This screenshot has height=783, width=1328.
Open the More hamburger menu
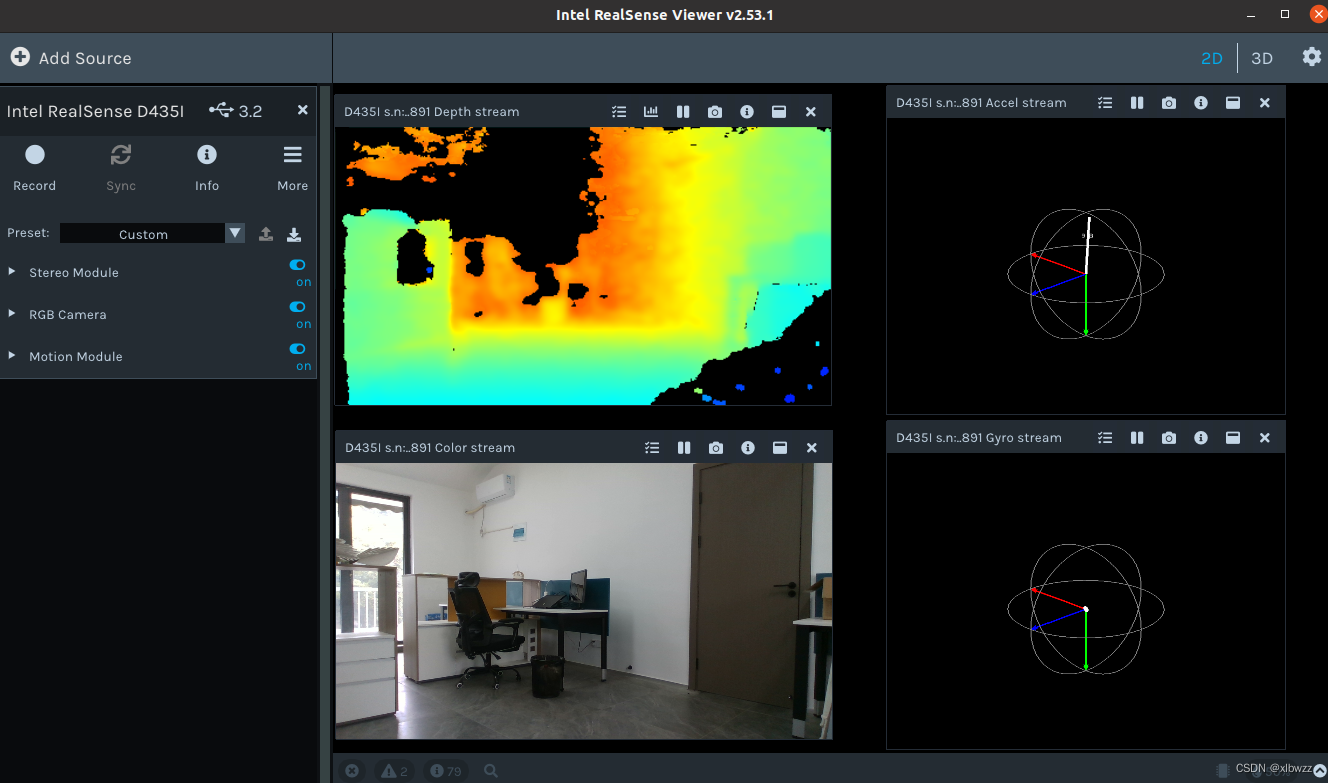click(292, 167)
